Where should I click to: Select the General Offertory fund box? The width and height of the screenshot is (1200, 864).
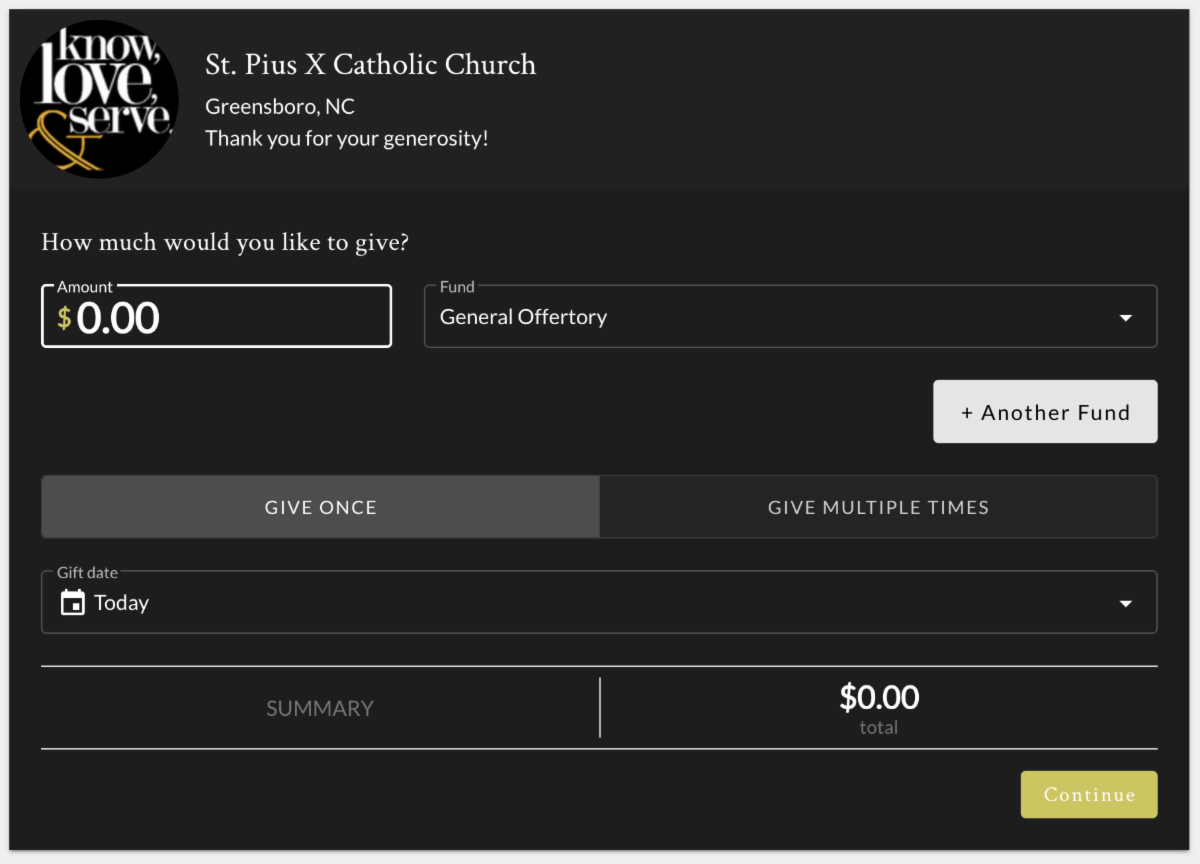[791, 316]
